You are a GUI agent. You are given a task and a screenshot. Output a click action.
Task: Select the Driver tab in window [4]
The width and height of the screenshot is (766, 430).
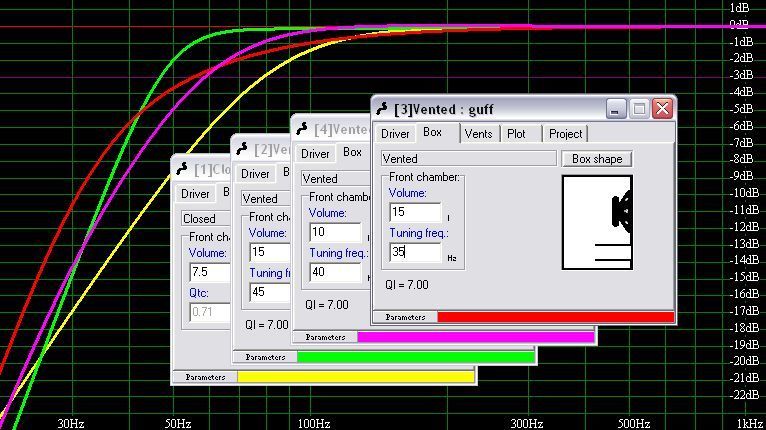click(x=315, y=153)
